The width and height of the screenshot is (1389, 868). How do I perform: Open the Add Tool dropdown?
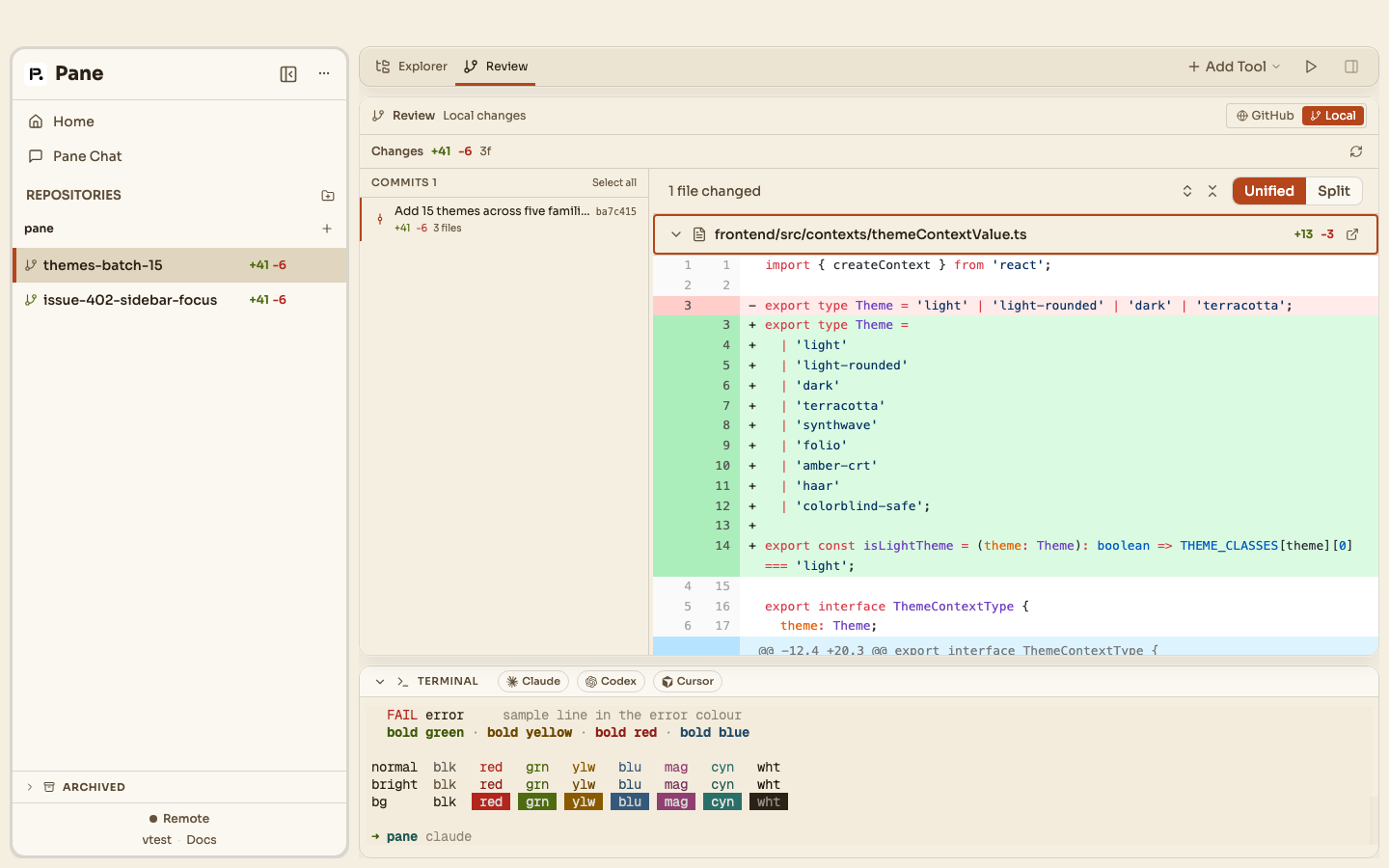[x=1235, y=67]
